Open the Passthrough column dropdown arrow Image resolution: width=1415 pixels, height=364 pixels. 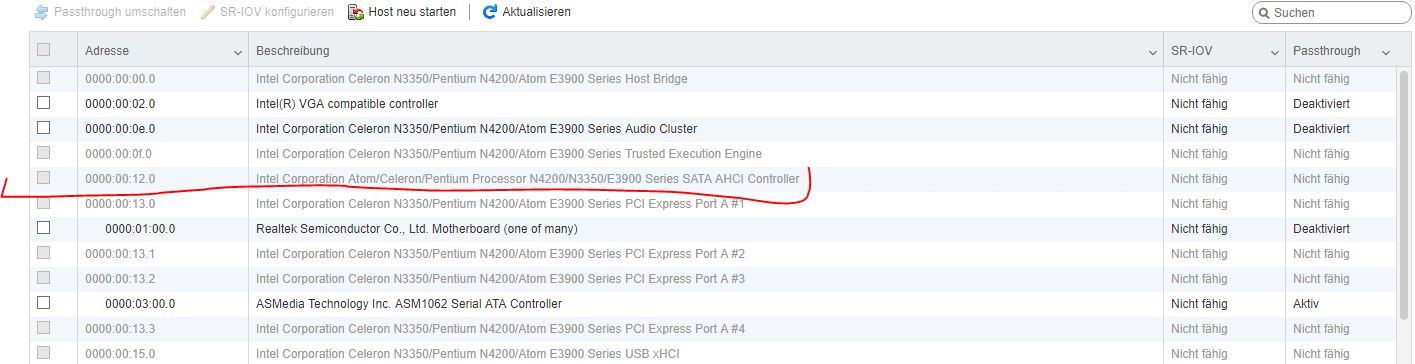tap(1386, 52)
